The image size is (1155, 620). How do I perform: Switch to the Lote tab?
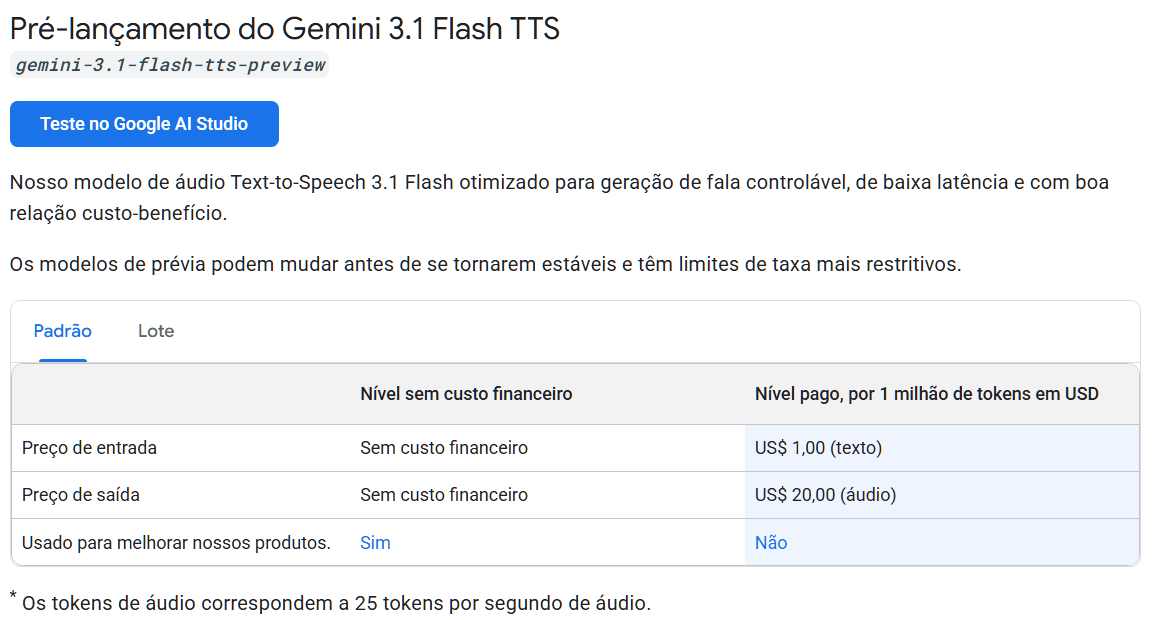point(156,330)
